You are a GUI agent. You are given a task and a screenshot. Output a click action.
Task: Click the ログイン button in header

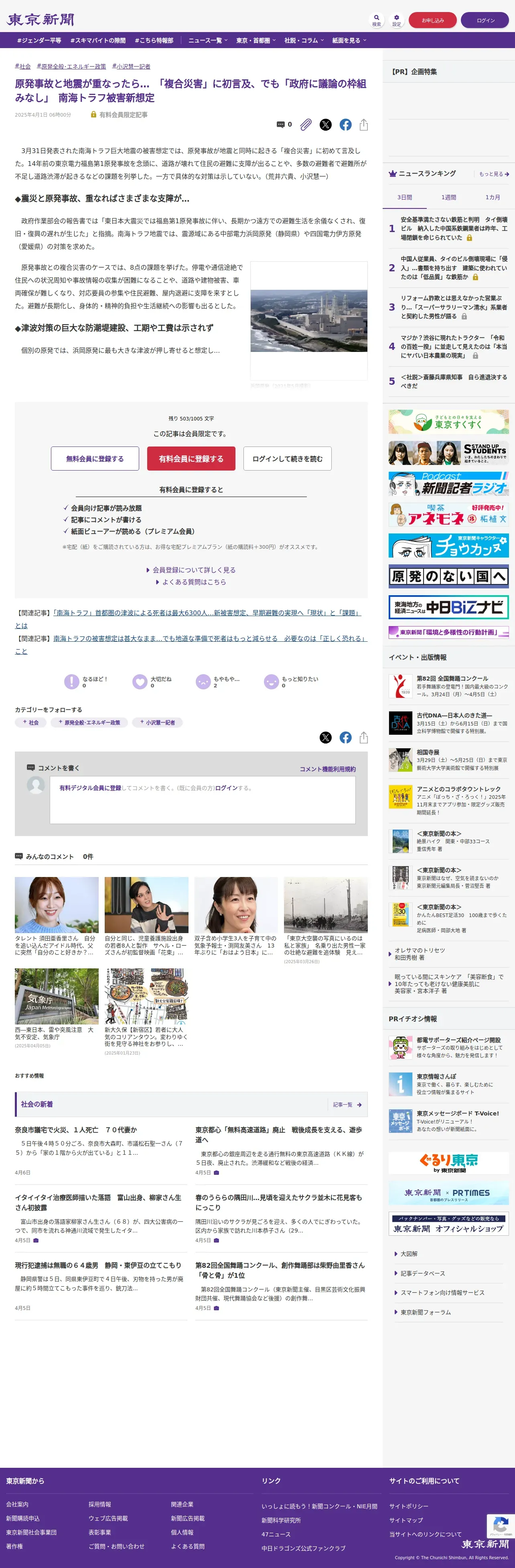click(485, 20)
